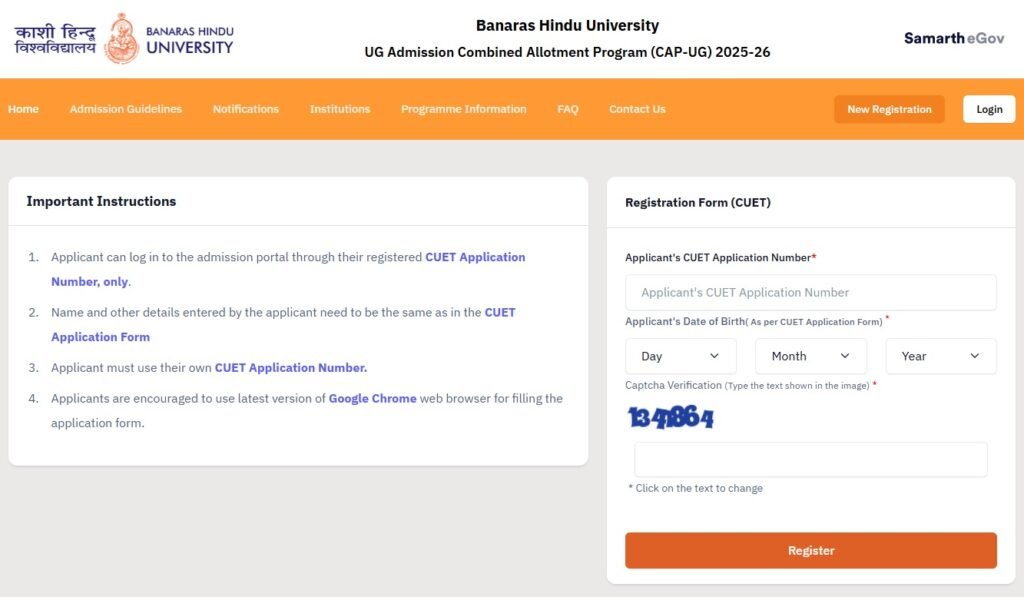Select Home from the navigation bar
The width and height of the screenshot is (1024, 597).
pos(23,109)
